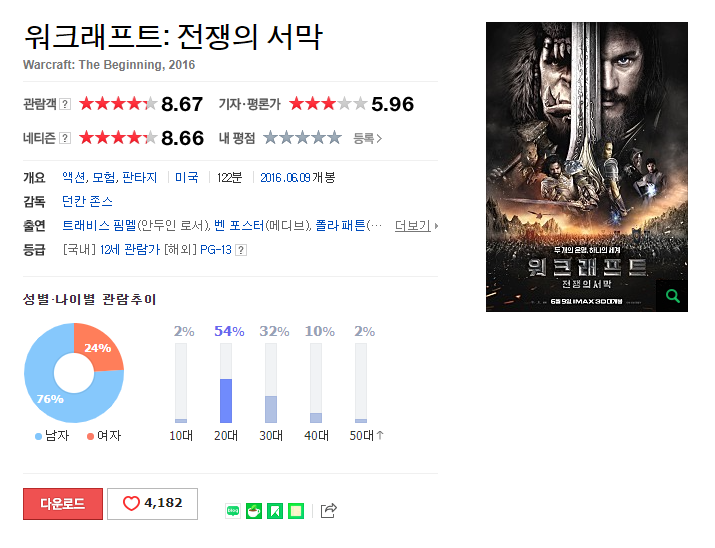Open 등록 to register my rating
Screen dimensions: 715x548
click(367, 138)
